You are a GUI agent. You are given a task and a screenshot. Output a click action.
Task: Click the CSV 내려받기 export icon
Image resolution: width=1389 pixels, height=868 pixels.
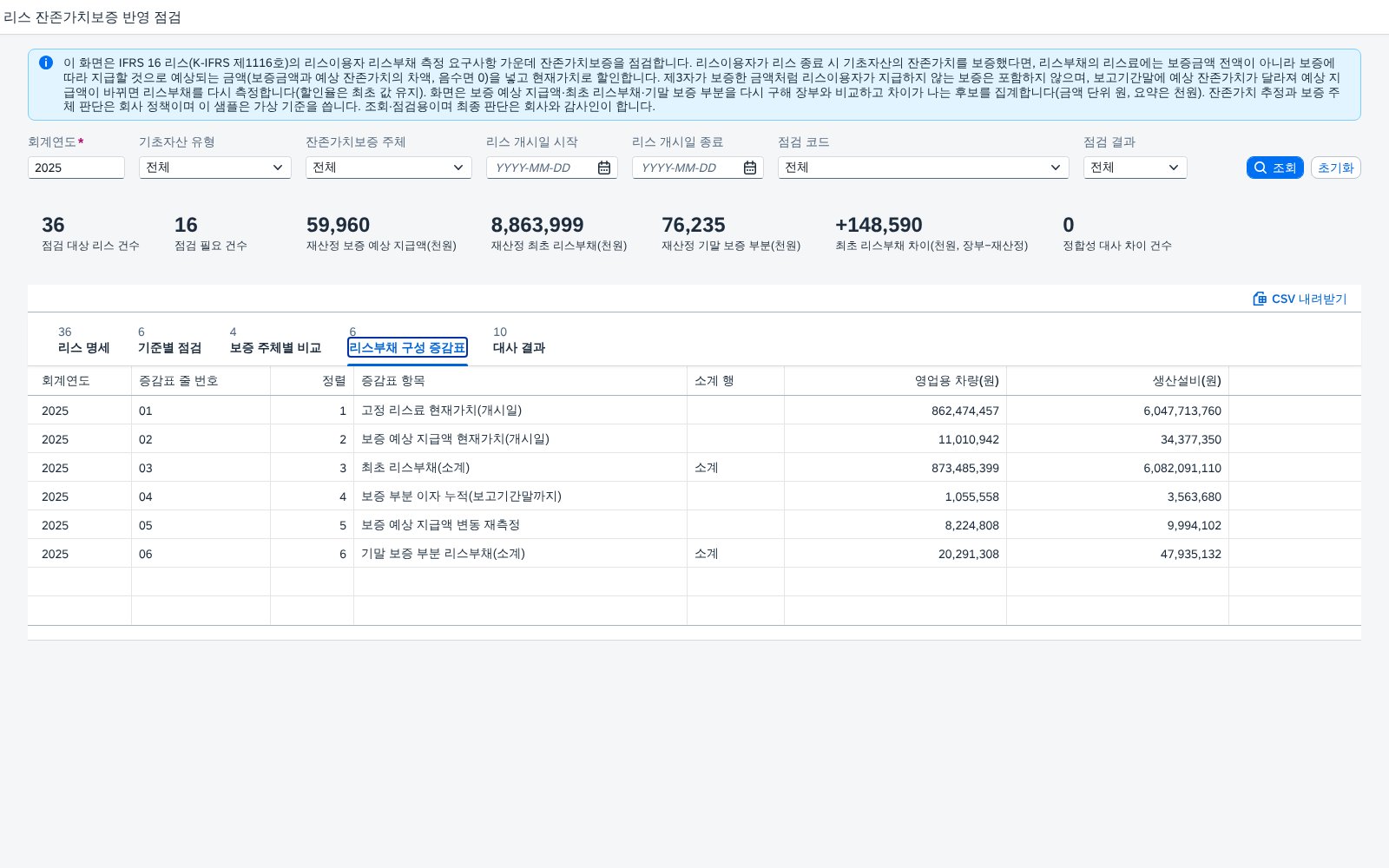point(1260,299)
